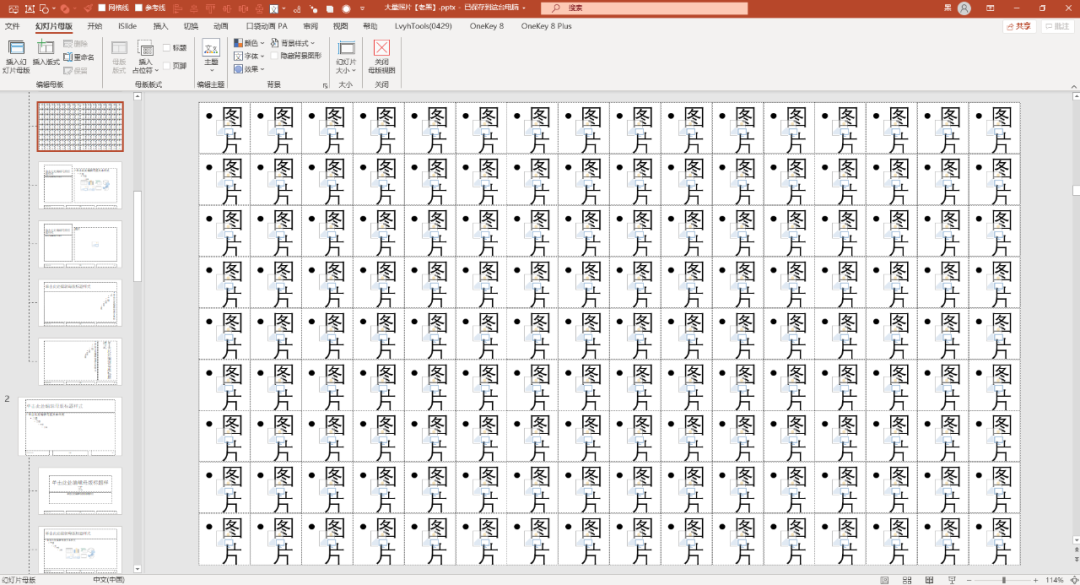This screenshot has height=585, width=1080.
Task: Open the File (文件) tab
Action: [x=12, y=26]
